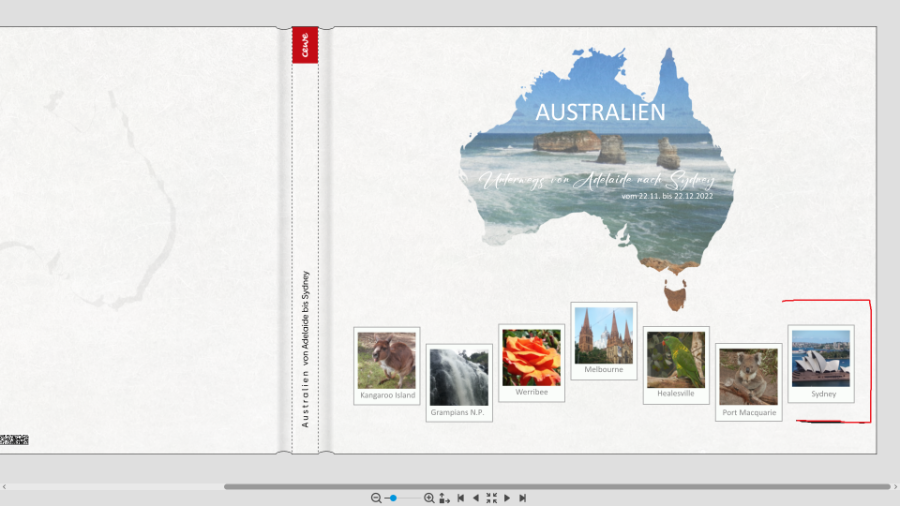
Task: Click the fit-to-view icon with inward arrows
Action: tap(491, 498)
